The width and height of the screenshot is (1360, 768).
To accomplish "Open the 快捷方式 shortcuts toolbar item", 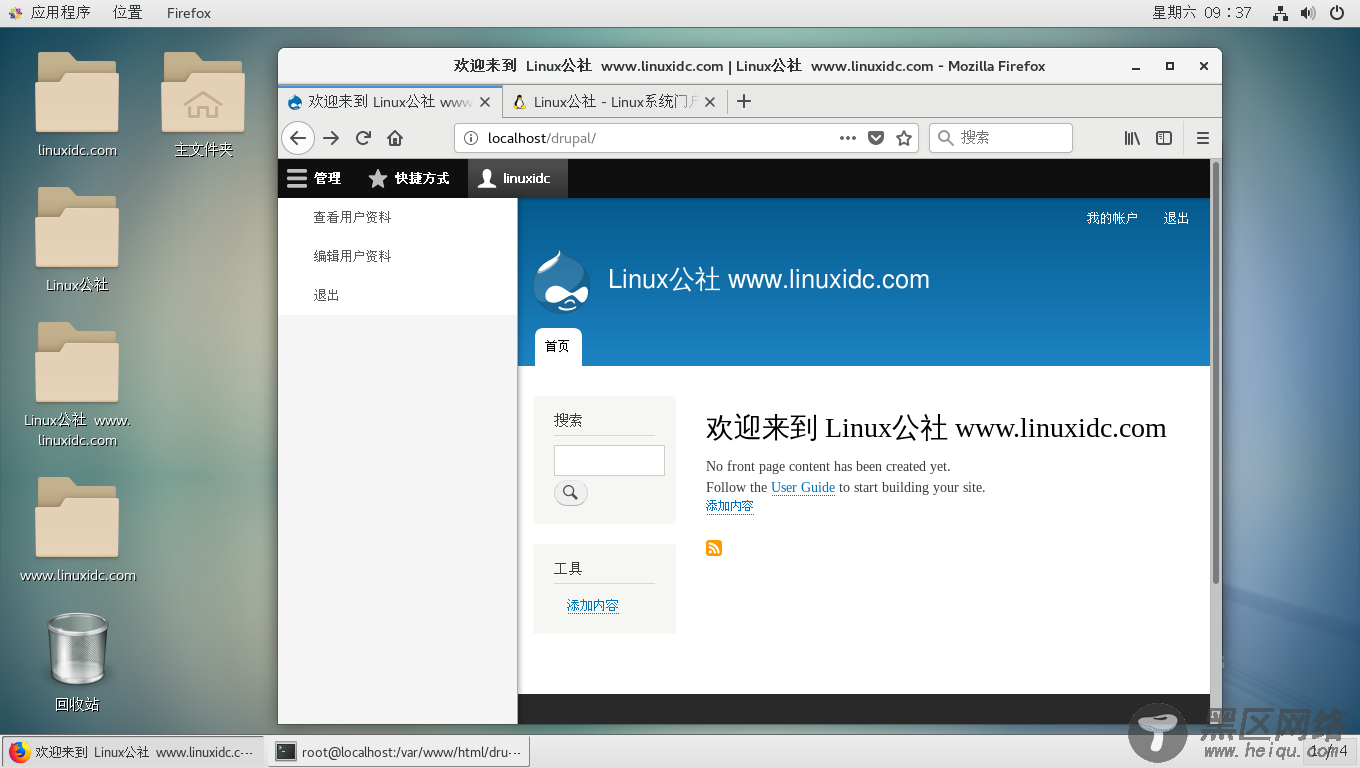I will (x=409, y=178).
